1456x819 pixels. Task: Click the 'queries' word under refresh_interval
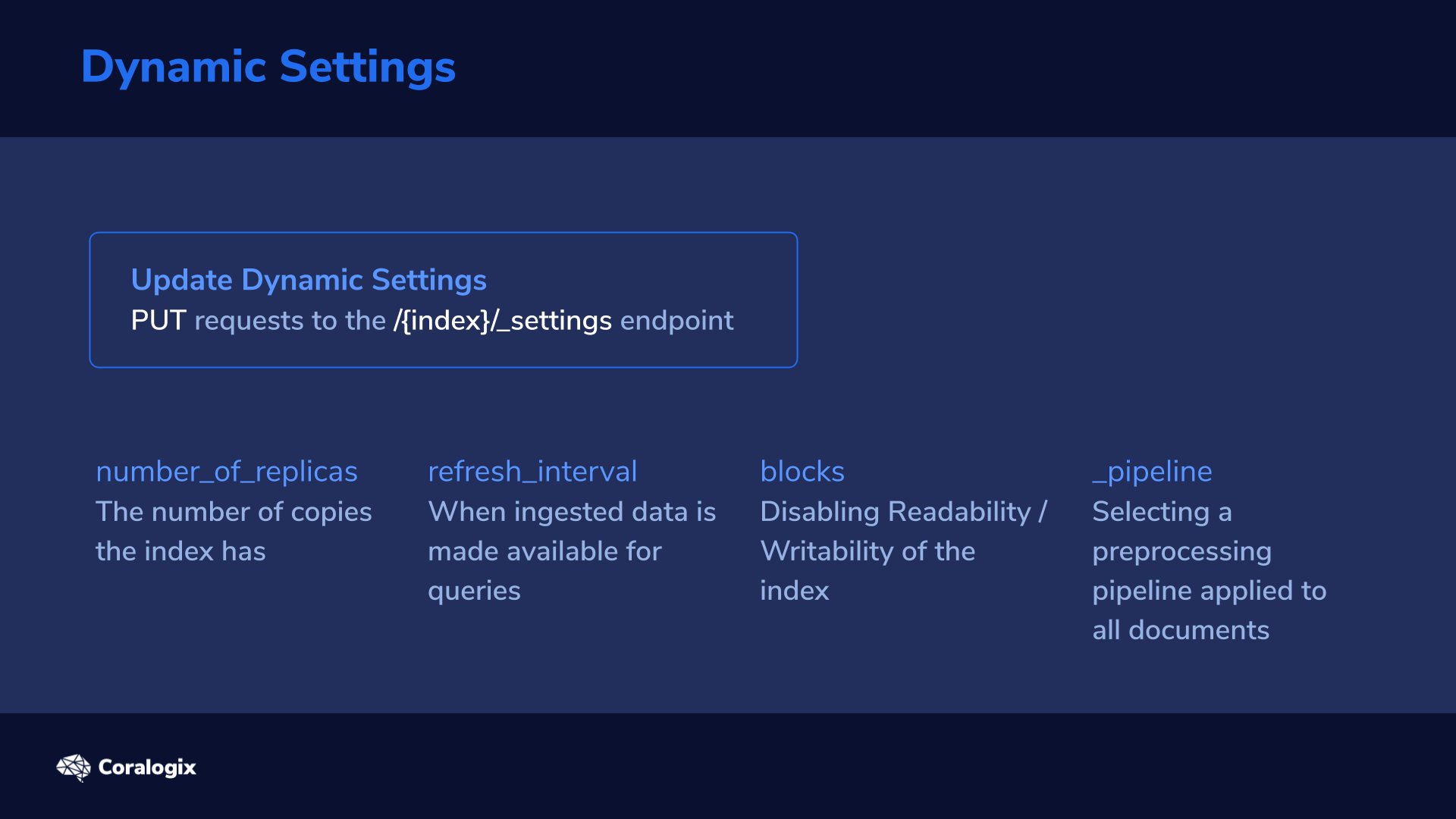(474, 591)
